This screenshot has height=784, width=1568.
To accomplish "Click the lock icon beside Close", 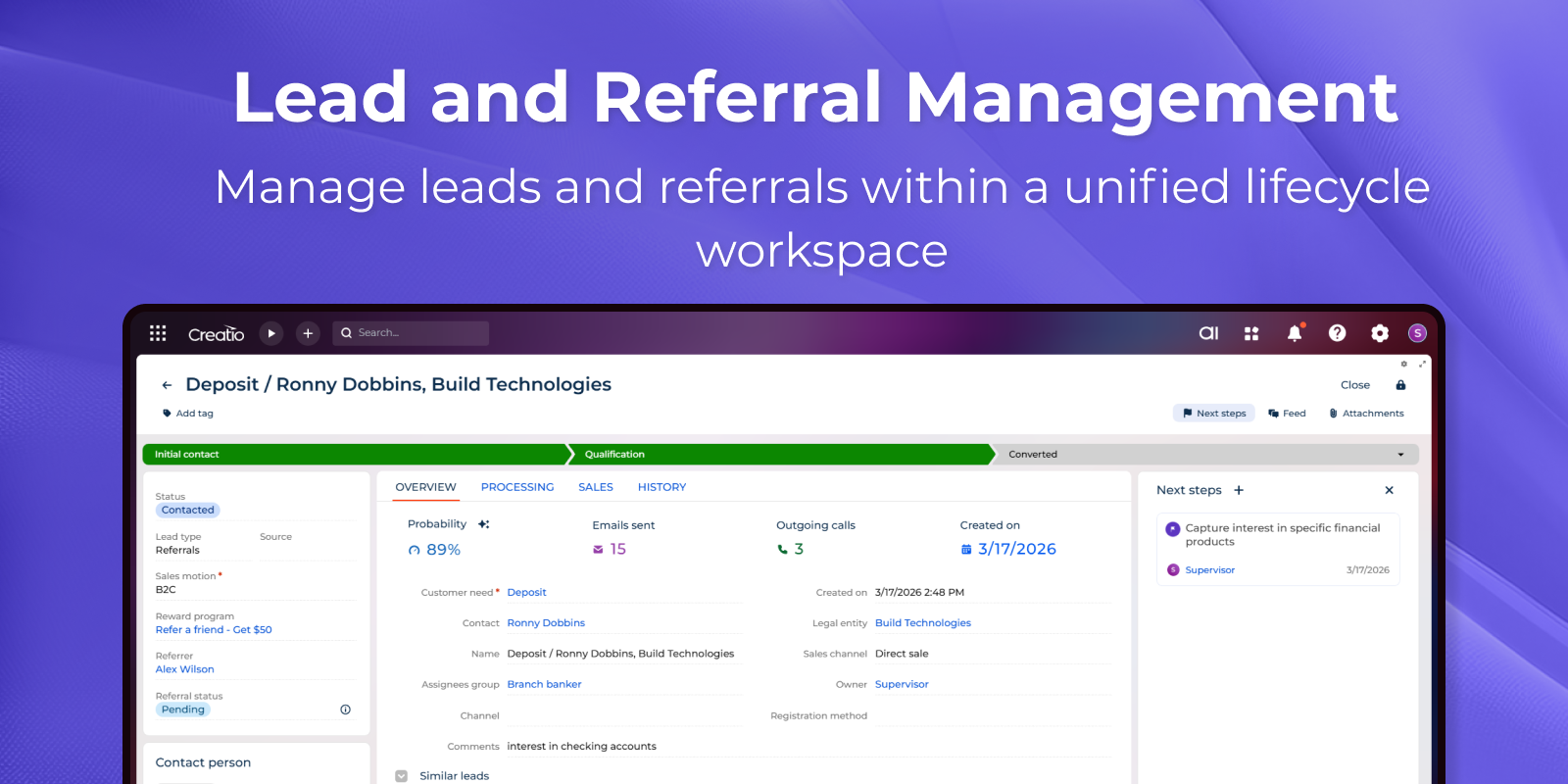I will tap(1400, 385).
